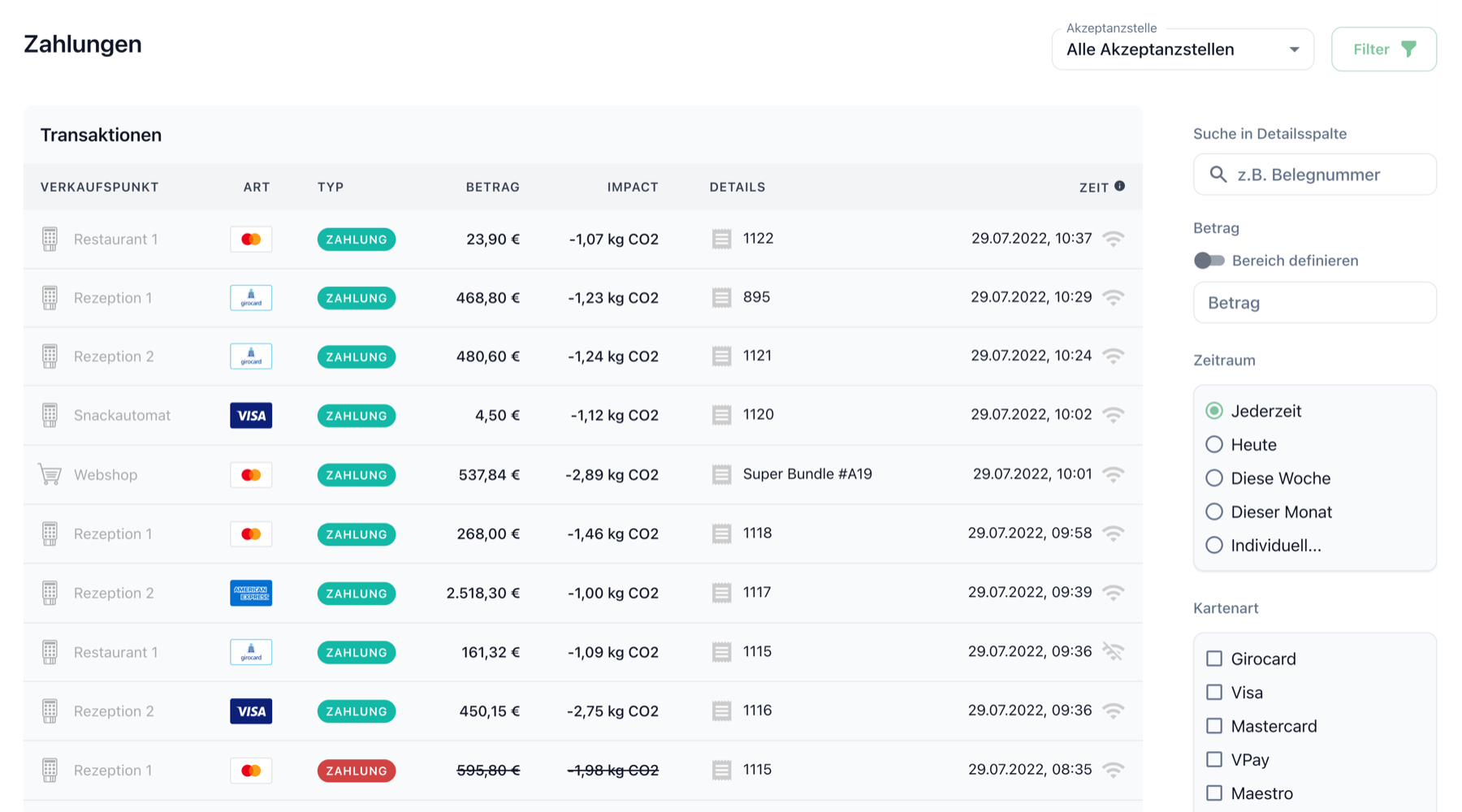Click the ZAHLUNG badge in the 23,90 € row
Viewport: 1462px width, 812px height.
pos(357,240)
